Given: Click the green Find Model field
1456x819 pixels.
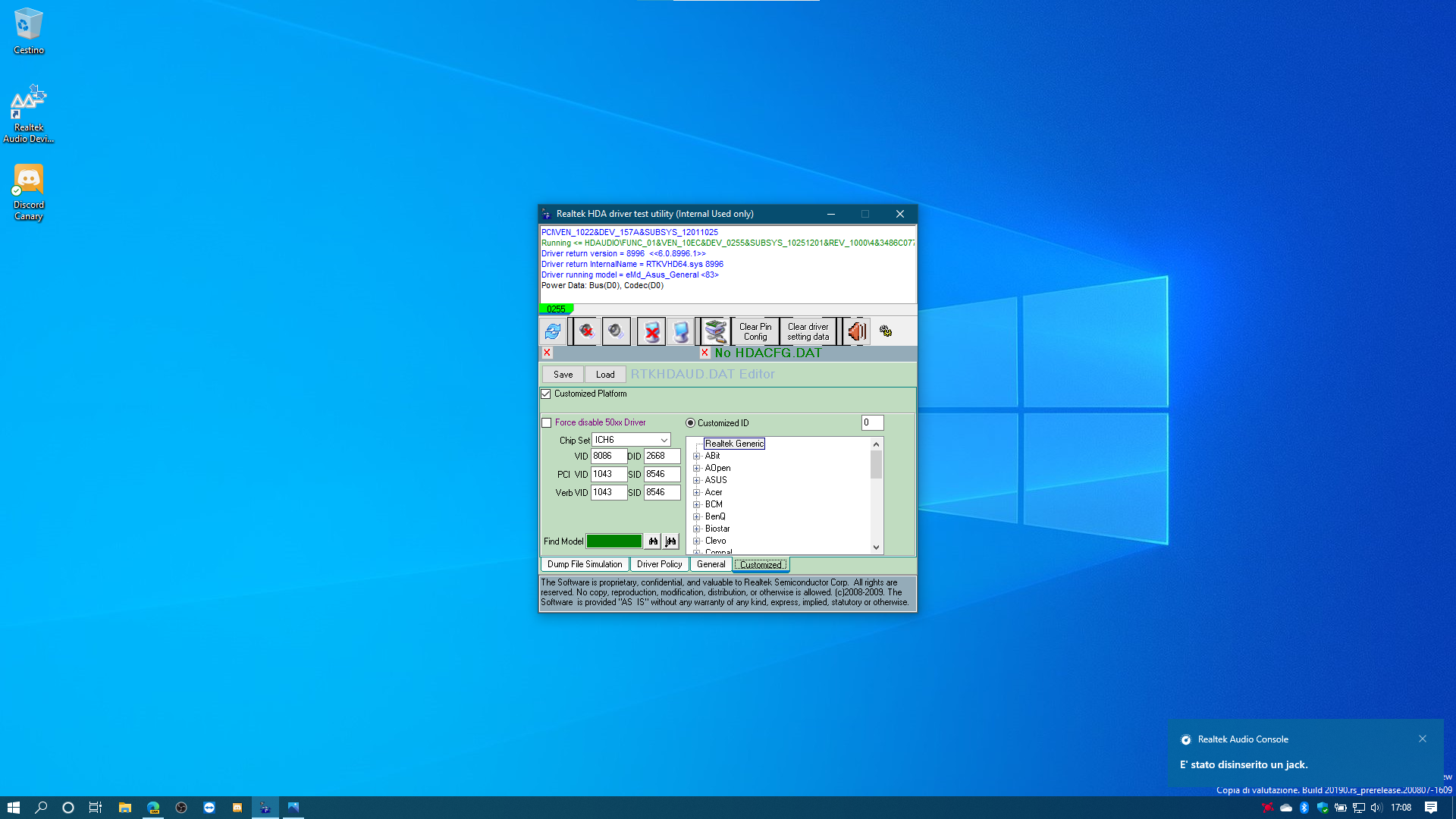Looking at the screenshot, I should tap(614, 541).
